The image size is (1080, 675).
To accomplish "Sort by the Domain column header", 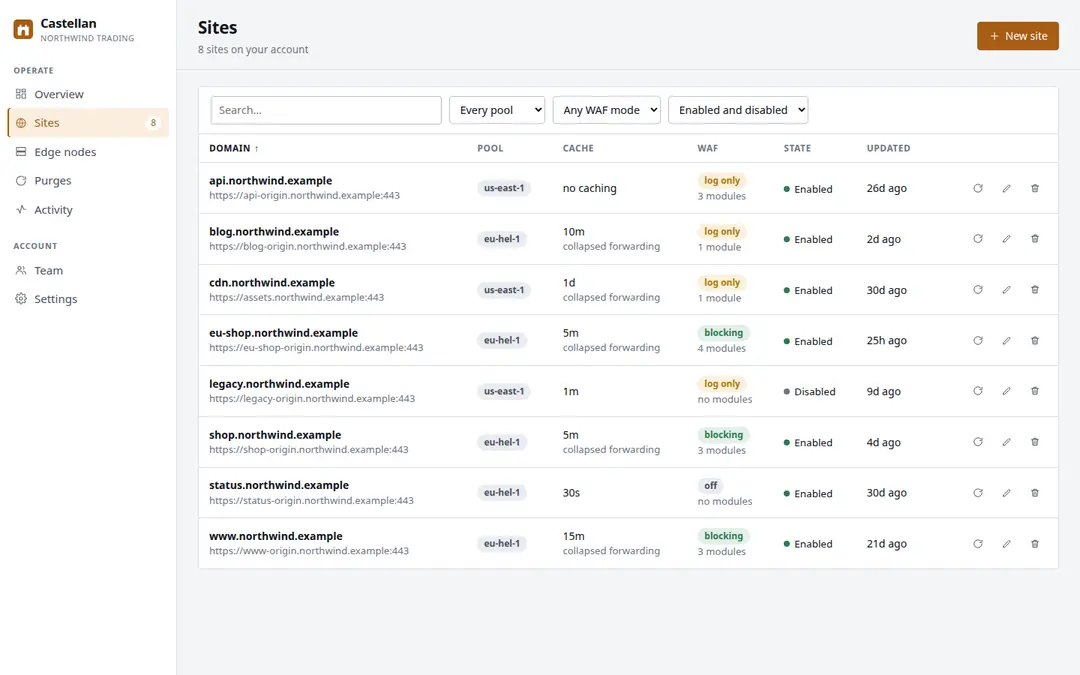I will point(233,148).
